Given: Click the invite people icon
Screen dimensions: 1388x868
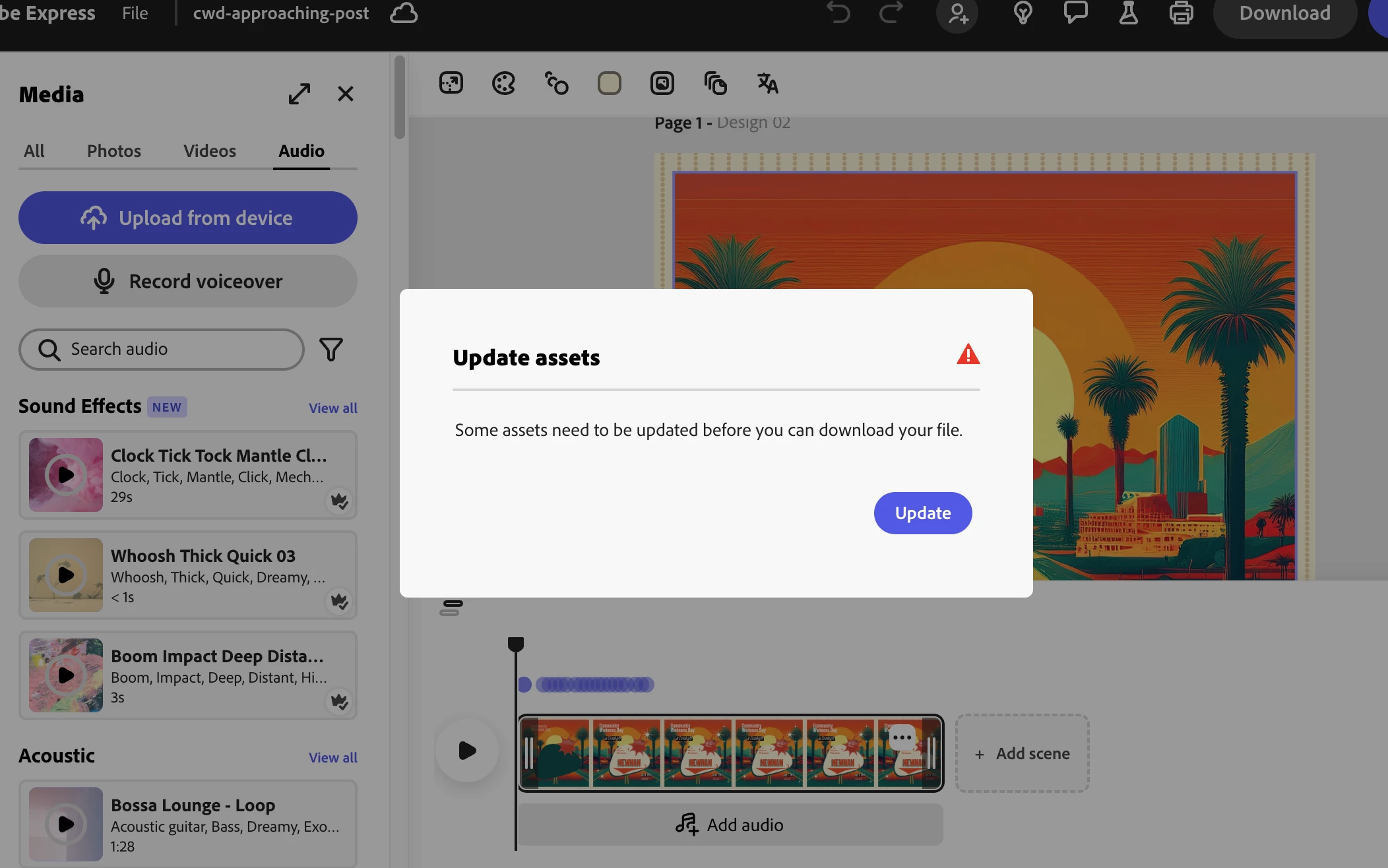Looking at the screenshot, I should (x=957, y=13).
